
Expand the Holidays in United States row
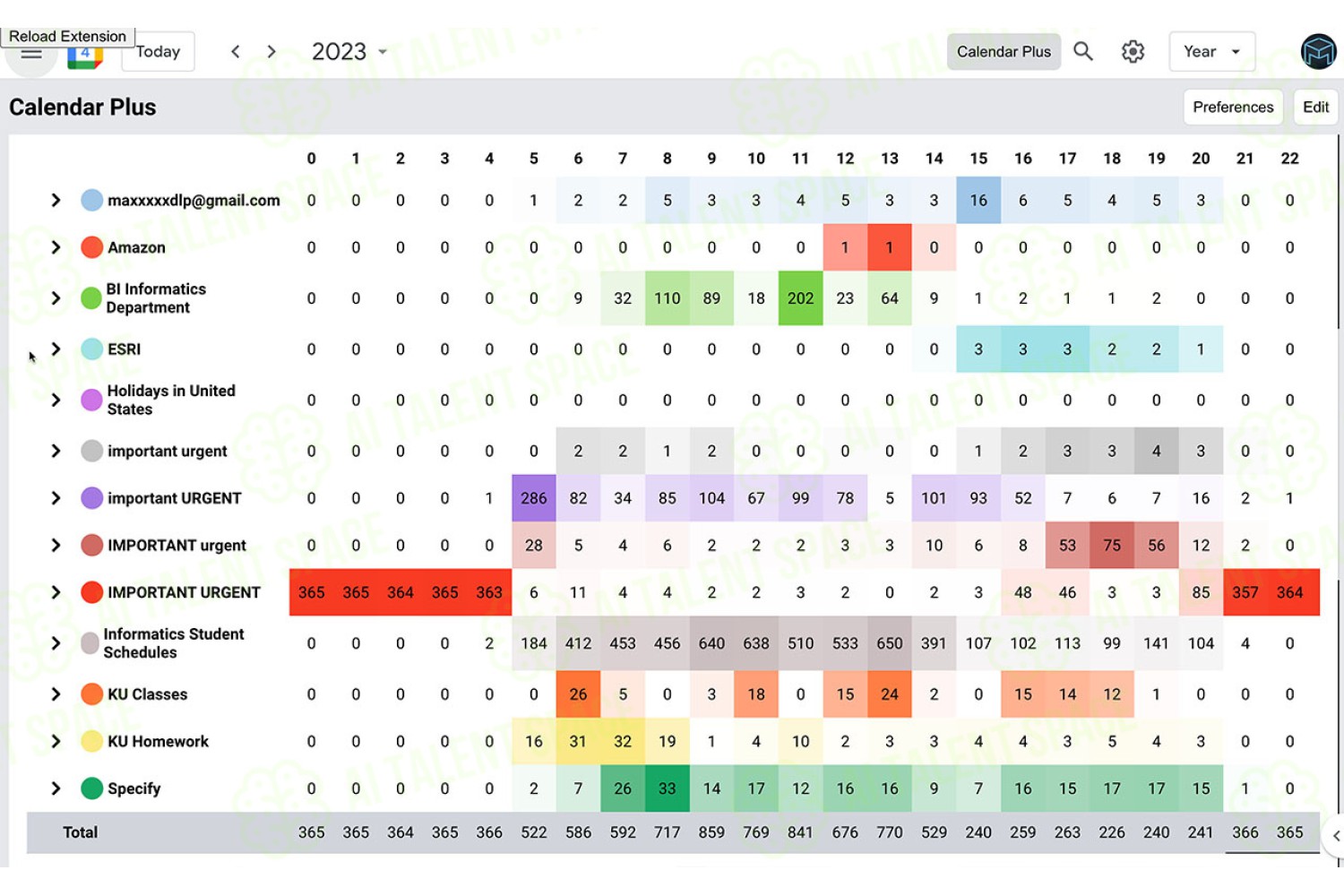[x=56, y=401]
